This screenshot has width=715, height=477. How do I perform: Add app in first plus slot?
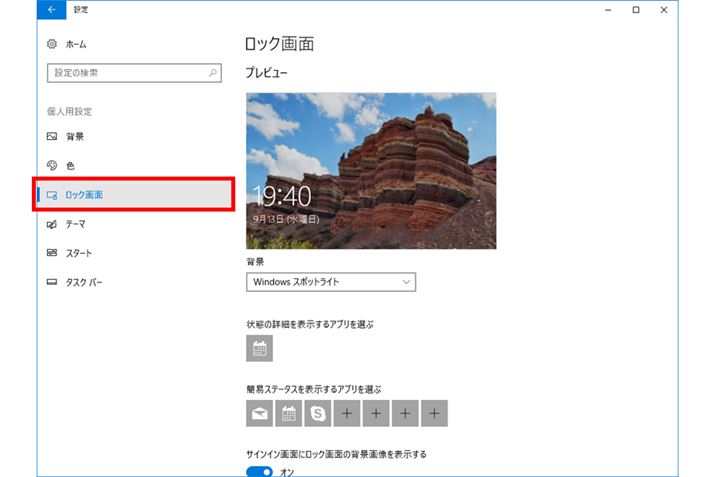pyautogui.click(x=347, y=413)
